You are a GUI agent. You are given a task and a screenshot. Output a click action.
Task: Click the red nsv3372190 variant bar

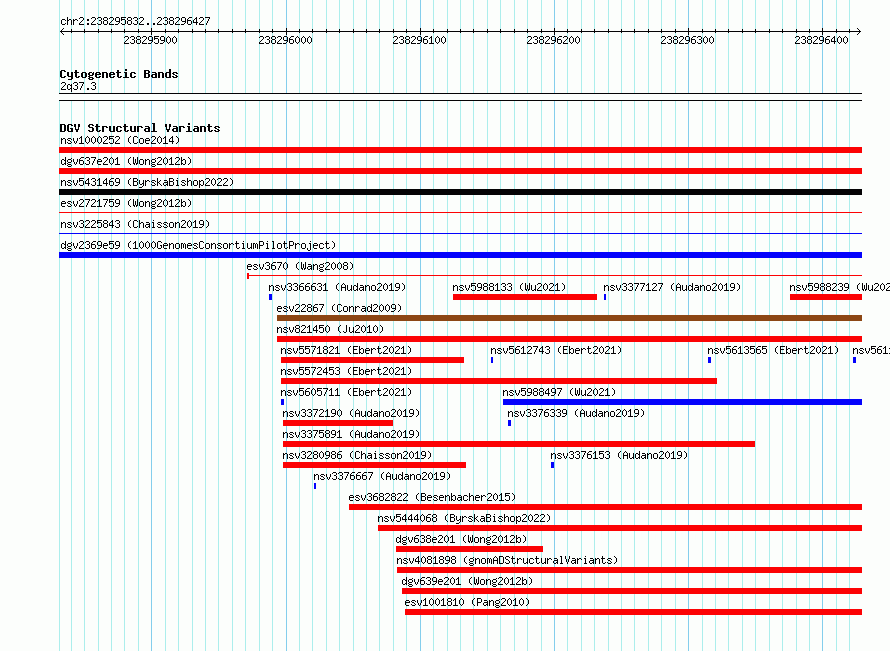coord(338,423)
